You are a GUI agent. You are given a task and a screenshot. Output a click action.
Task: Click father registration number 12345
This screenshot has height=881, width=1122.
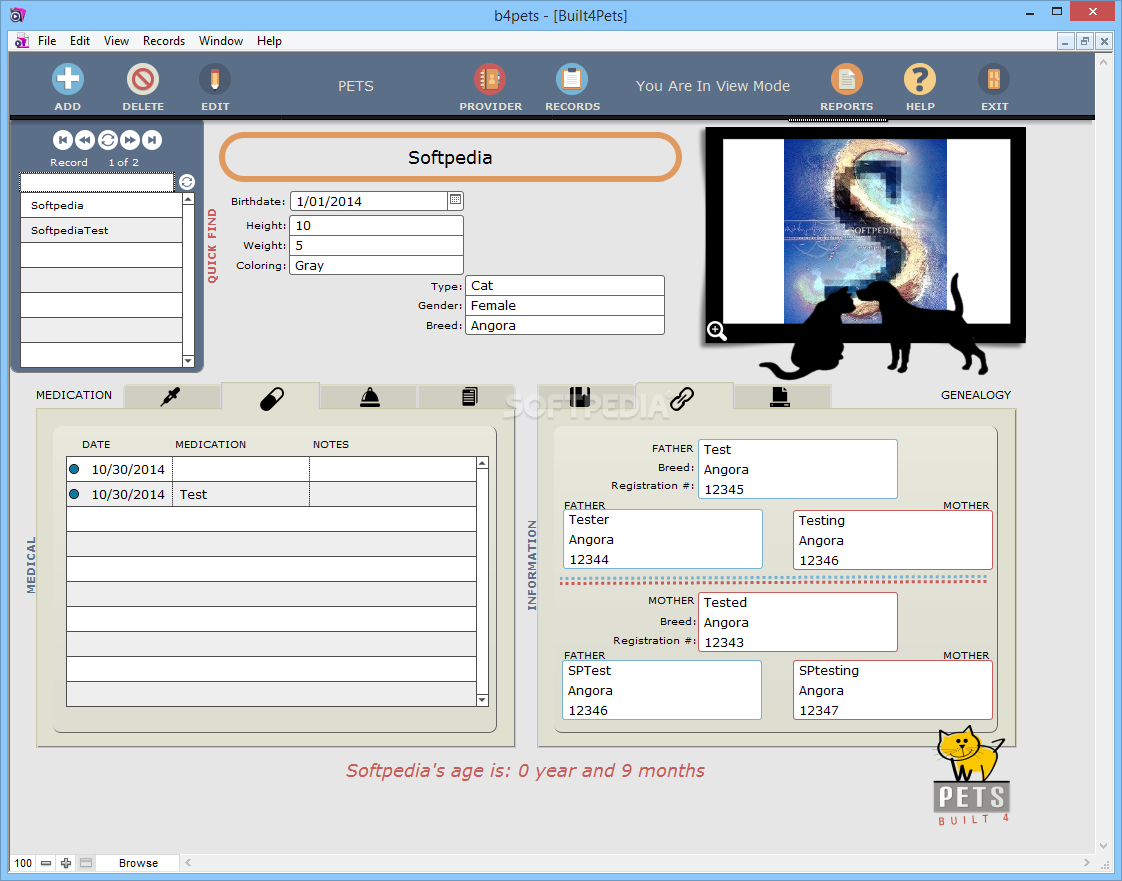(x=797, y=490)
